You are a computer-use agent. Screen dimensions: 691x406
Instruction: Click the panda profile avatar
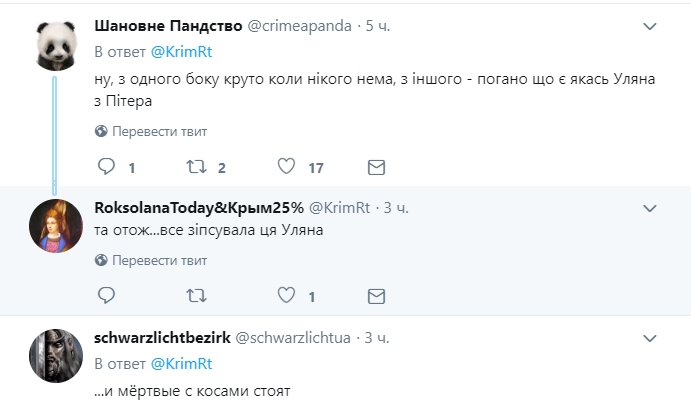(58, 43)
